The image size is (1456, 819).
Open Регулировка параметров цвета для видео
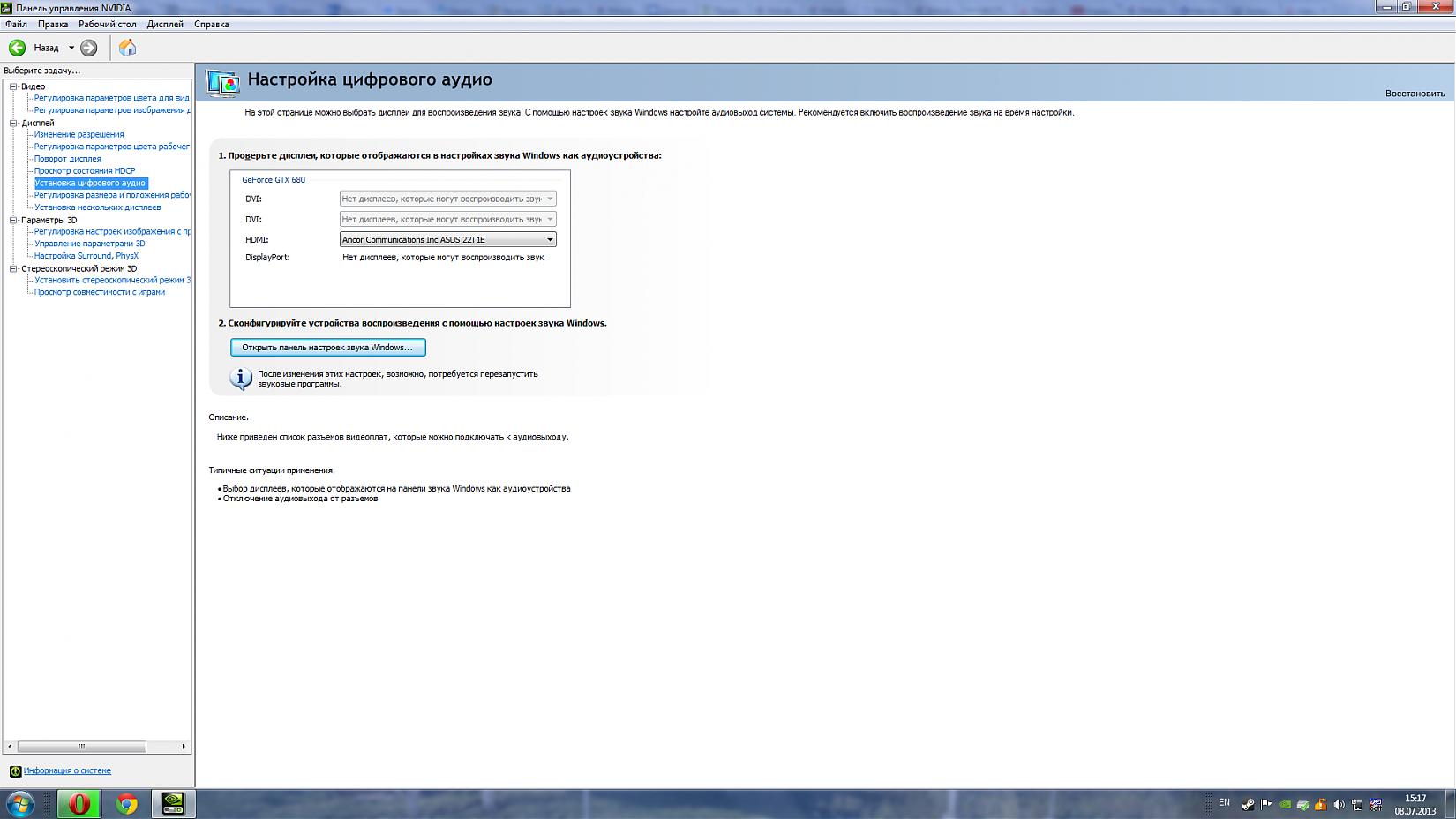click(111, 98)
